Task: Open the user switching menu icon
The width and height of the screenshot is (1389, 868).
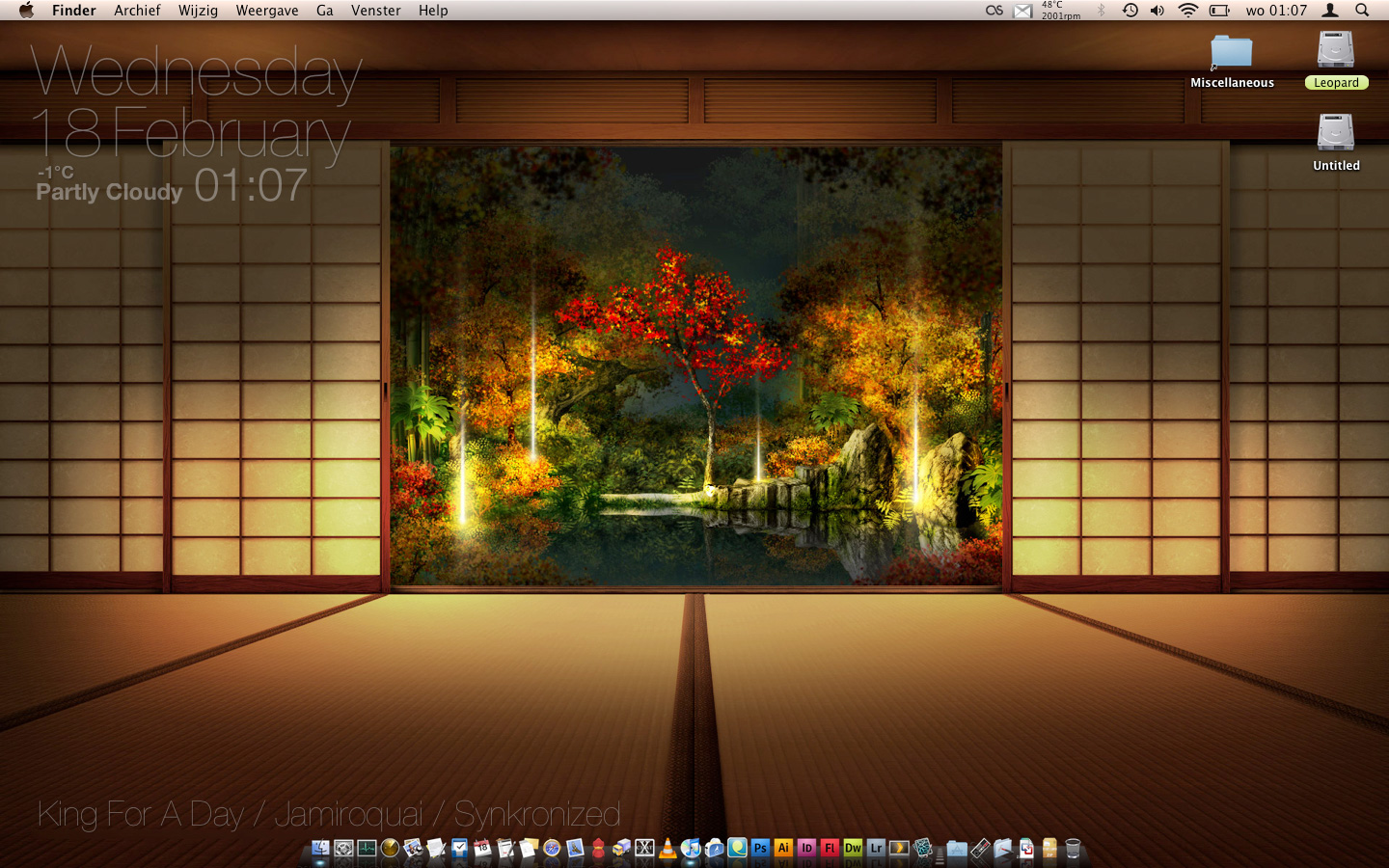Action: pos(1330,11)
